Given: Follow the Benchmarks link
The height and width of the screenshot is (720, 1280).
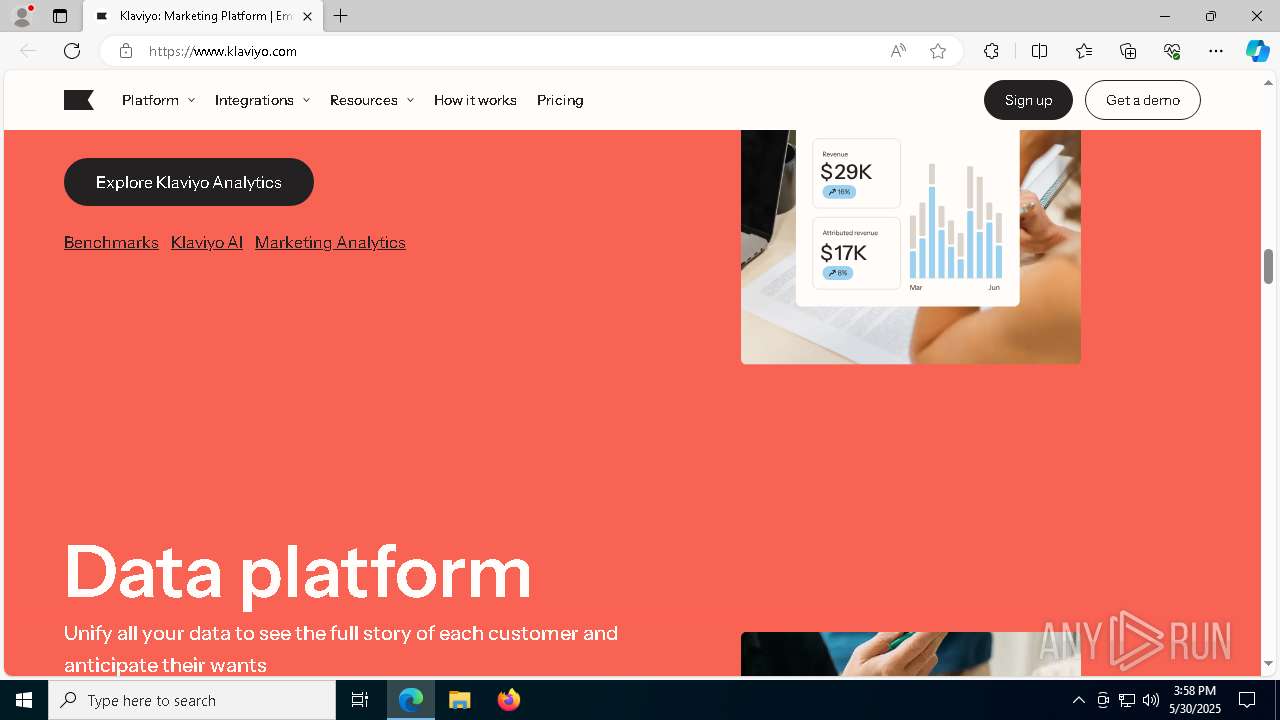Looking at the screenshot, I should (111, 242).
